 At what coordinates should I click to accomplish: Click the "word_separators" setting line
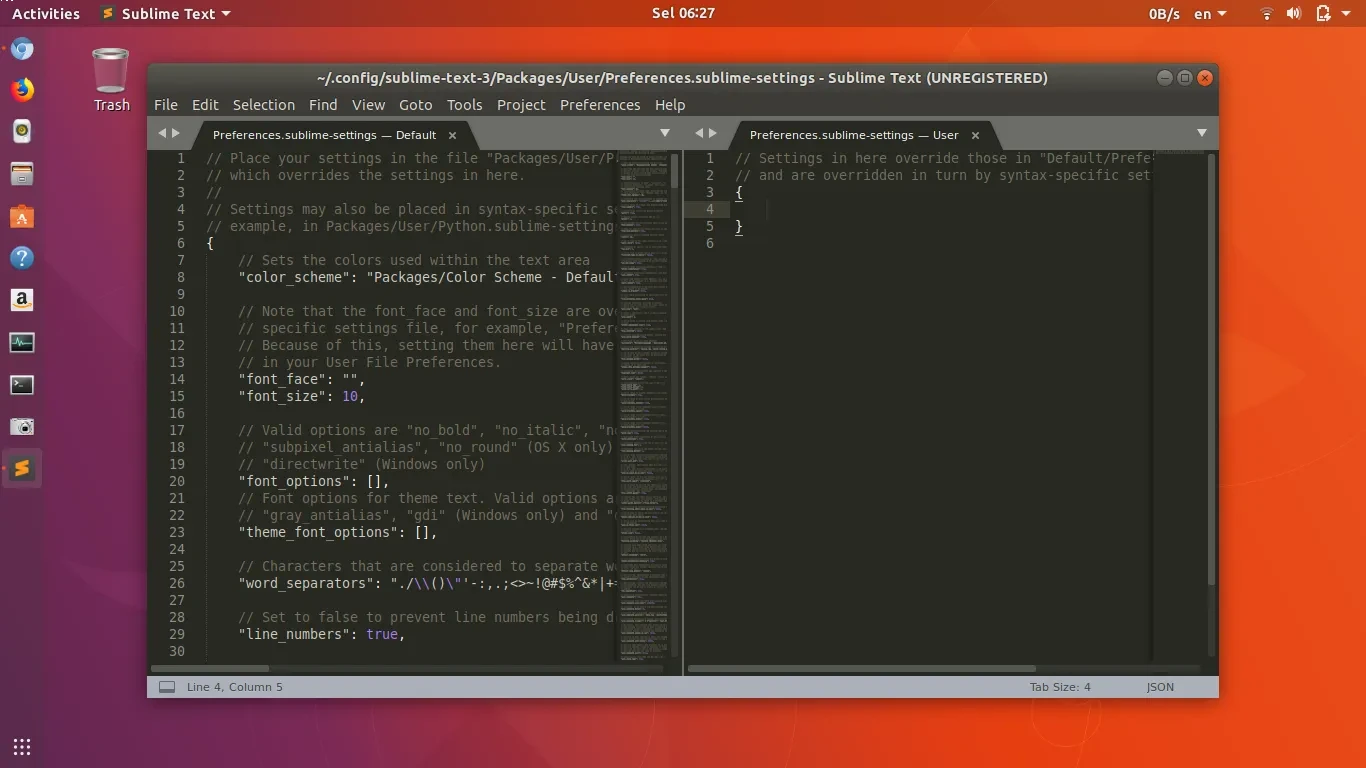(x=426, y=583)
